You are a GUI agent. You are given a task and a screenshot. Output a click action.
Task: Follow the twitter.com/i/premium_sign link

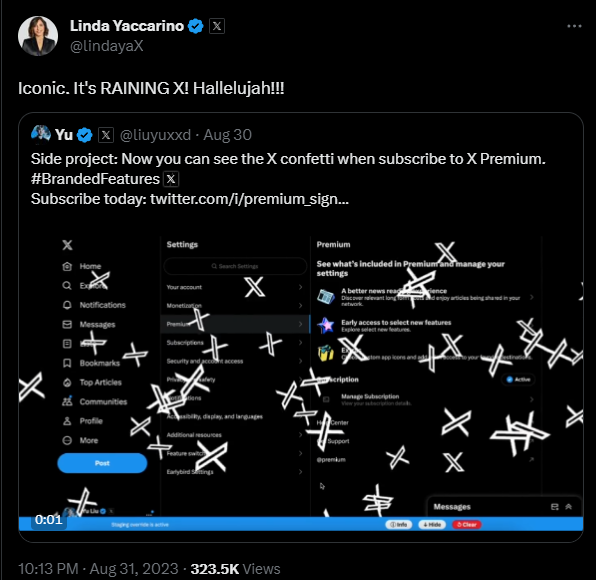249,199
